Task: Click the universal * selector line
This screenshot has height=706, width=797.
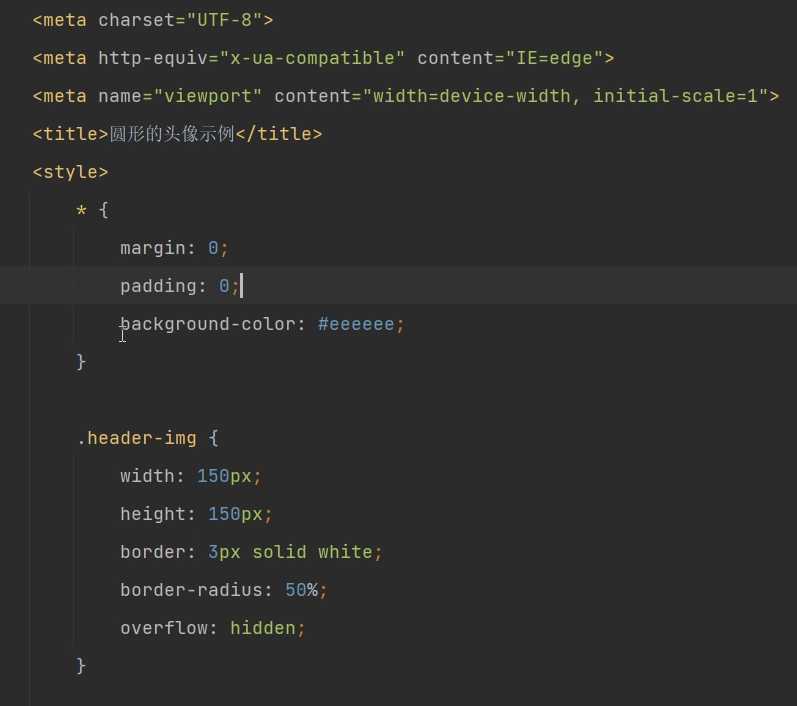Action: tap(92, 210)
